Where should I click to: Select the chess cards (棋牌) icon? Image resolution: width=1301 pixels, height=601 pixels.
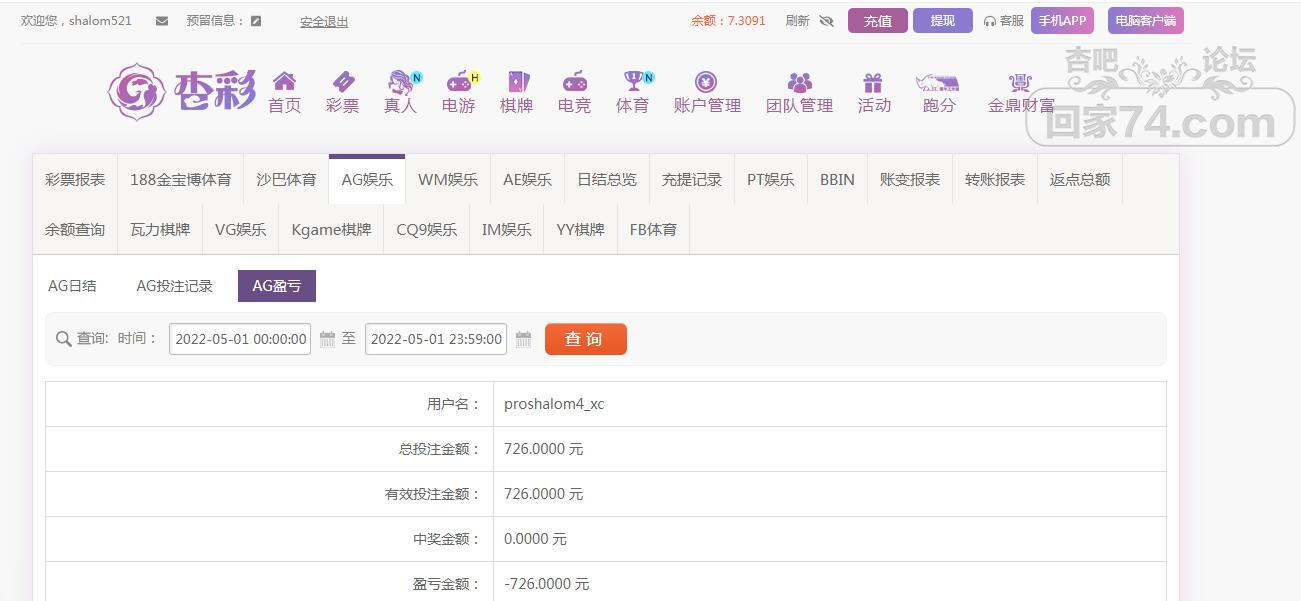point(516,81)
